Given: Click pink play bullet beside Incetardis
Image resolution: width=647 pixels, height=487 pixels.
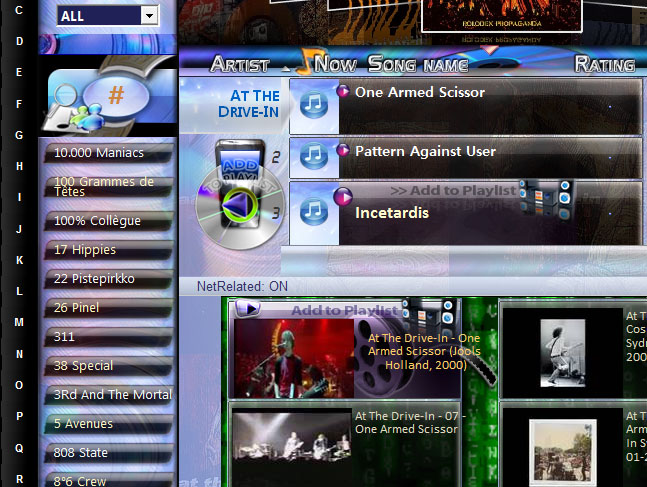Looking at the screenshot, I should 343,196.
